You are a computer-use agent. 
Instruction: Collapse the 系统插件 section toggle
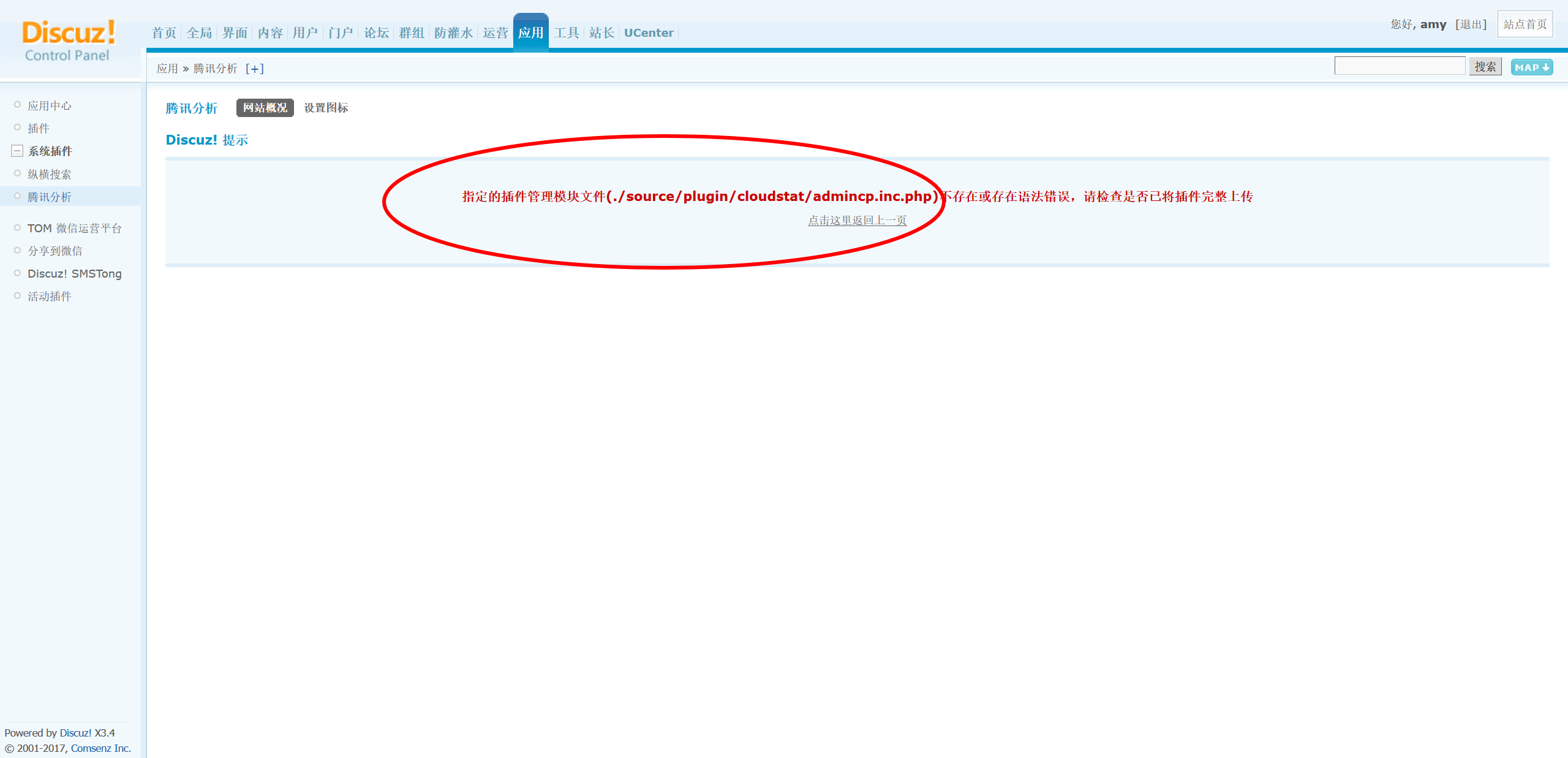click(x=17, y=151)
